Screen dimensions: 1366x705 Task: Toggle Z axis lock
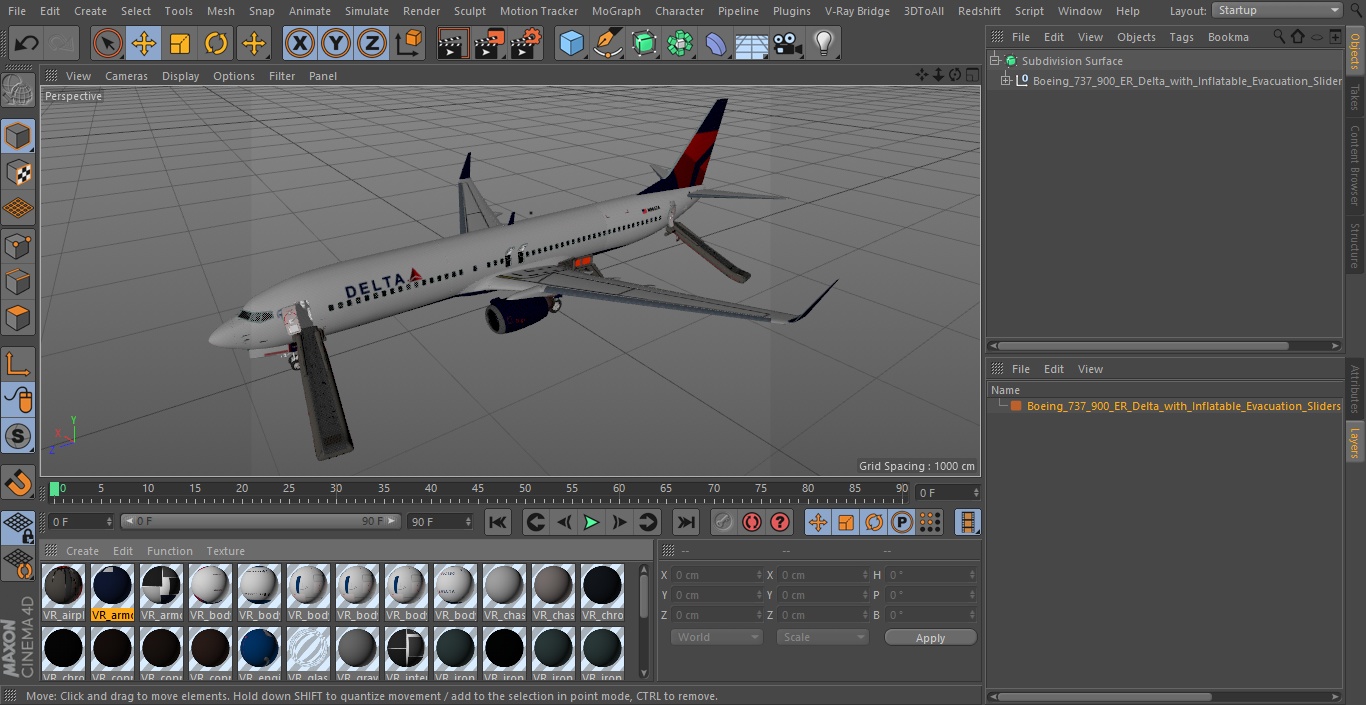coord(372,43)
